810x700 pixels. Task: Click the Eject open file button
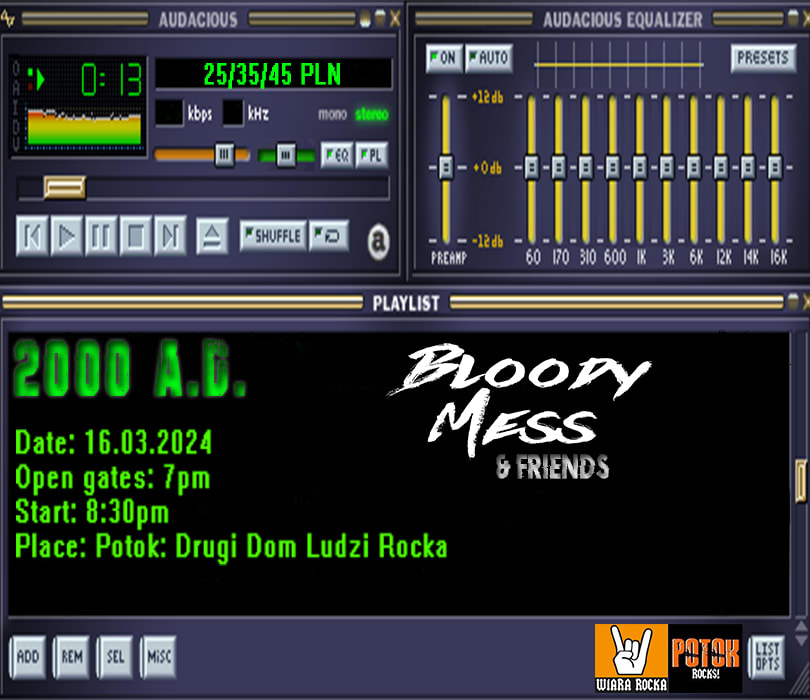212,236
